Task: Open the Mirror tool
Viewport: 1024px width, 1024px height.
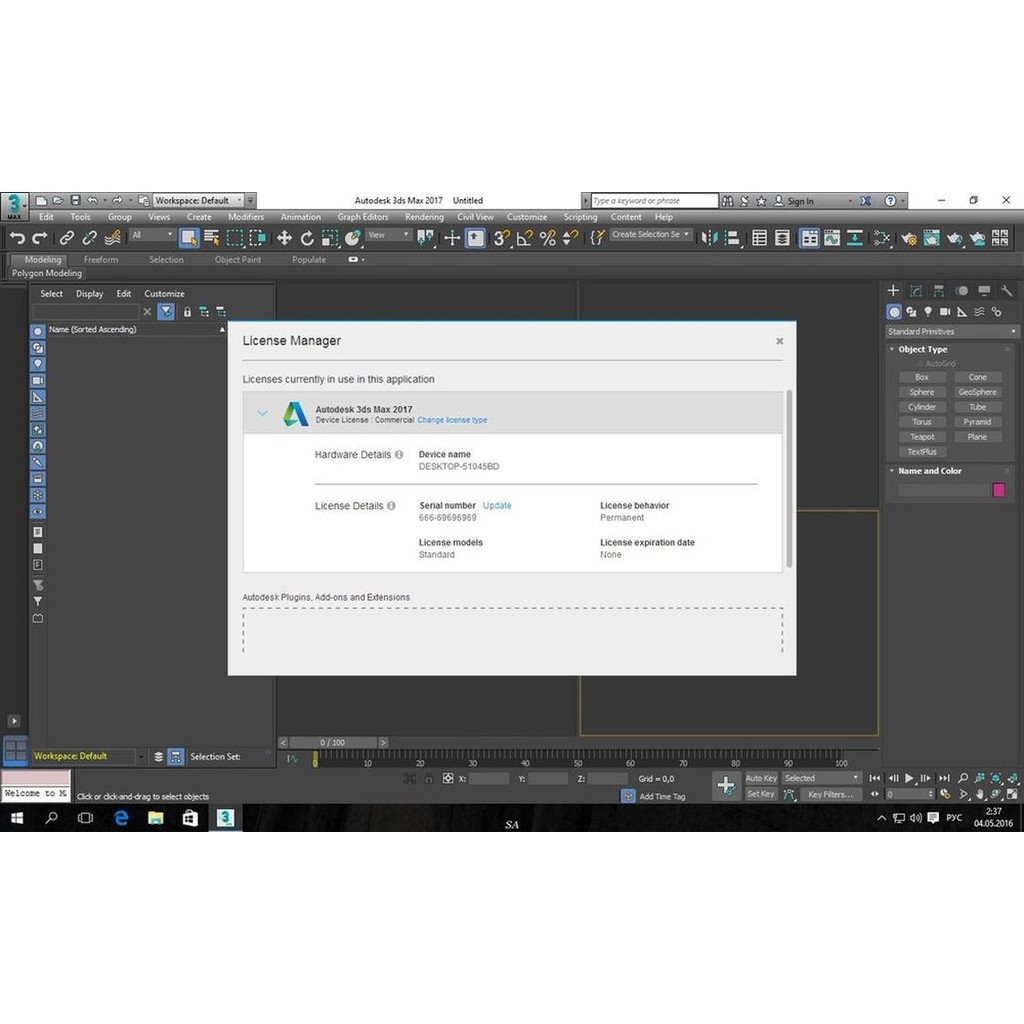Action: [709, 238]
